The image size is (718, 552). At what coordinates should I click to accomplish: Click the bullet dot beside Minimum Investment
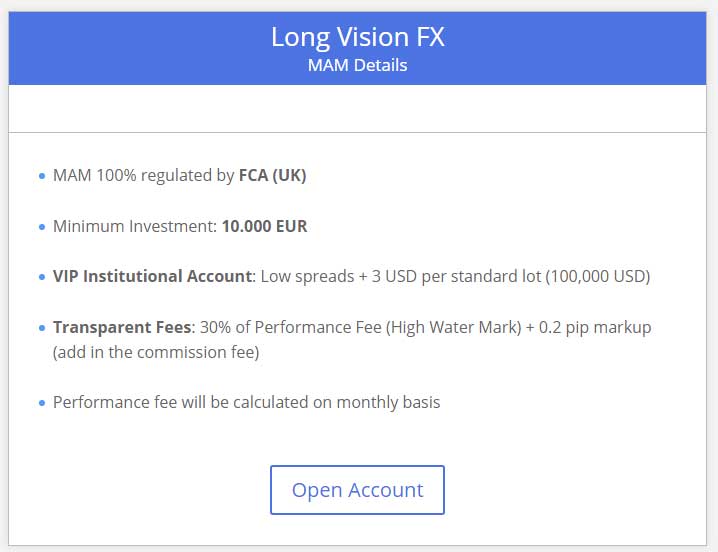[x=42, y=227]
